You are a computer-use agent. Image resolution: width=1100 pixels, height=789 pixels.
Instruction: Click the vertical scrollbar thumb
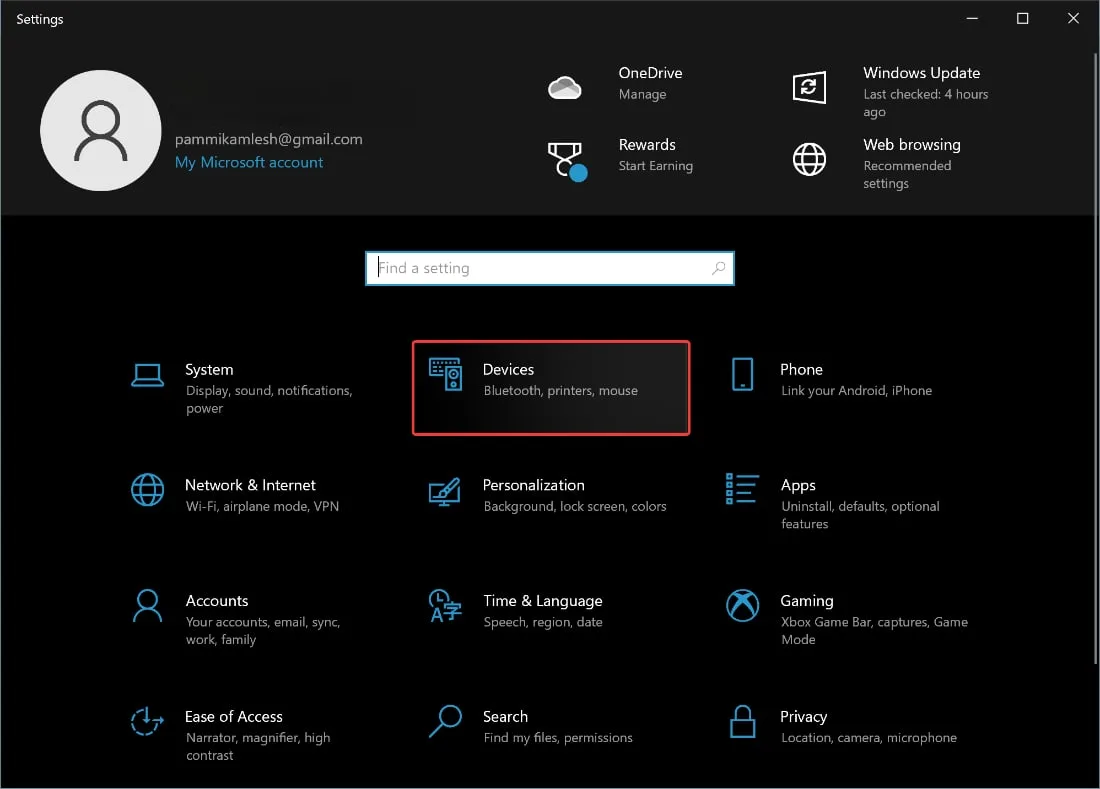click(x=1096, y=358)
